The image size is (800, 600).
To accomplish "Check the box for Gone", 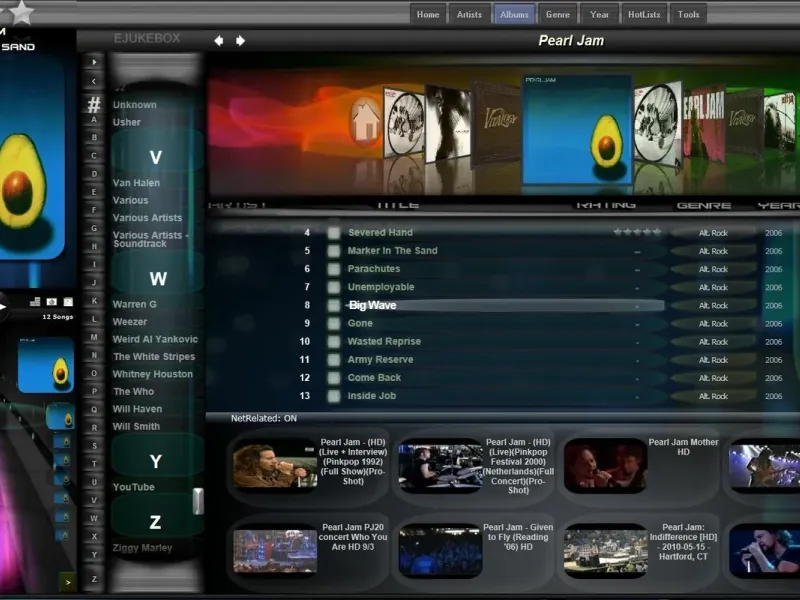I will click(334, 323).
